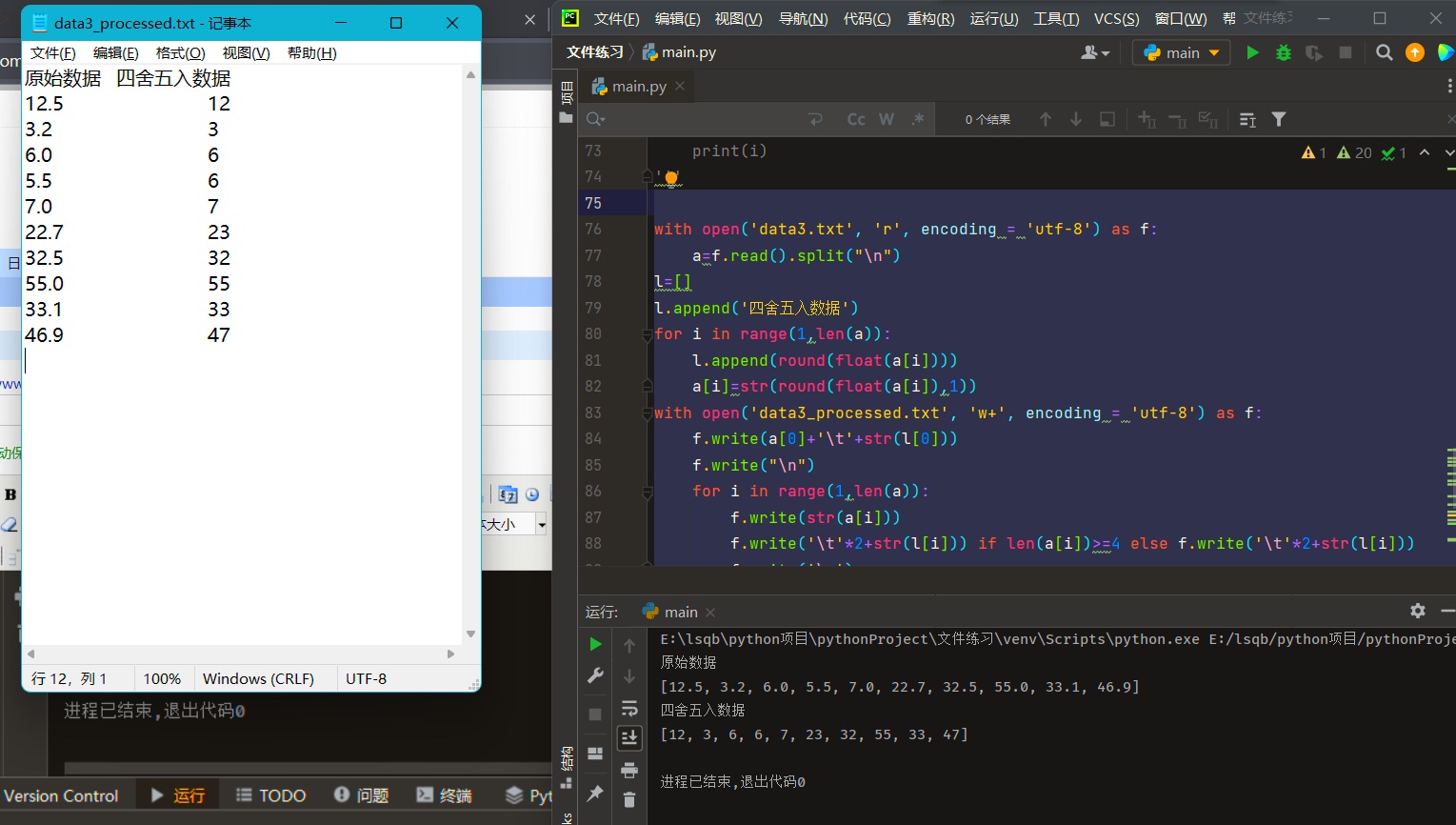The image size is (1456, 825).
Task: Print console output using the printer icon
Action: pos(629,770)
